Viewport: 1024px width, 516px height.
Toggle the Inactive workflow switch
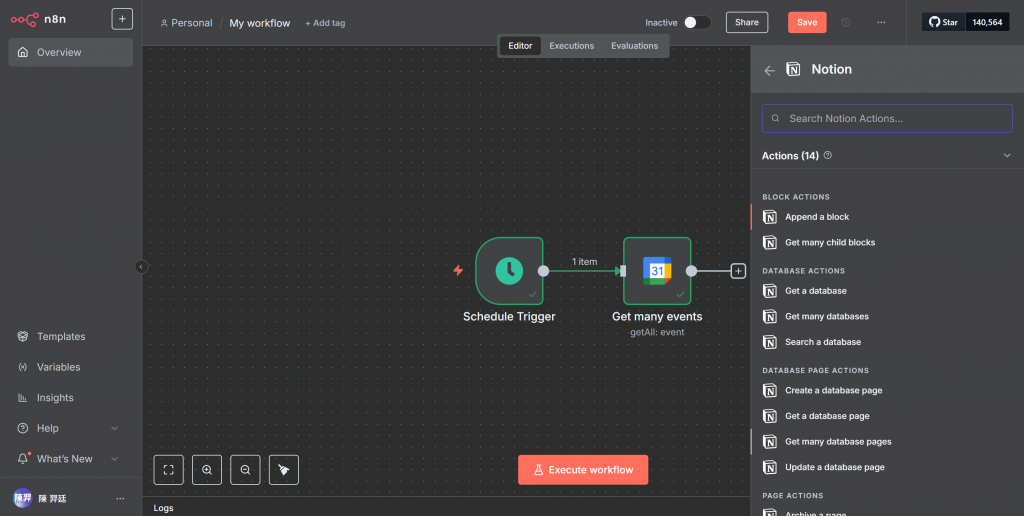pyautogui.click(x=697, y=22)
